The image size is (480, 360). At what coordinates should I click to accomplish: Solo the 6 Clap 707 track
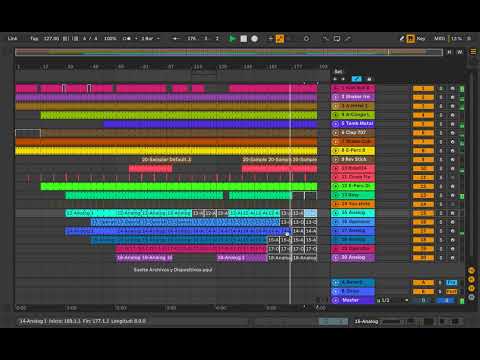tap(441, 133)
